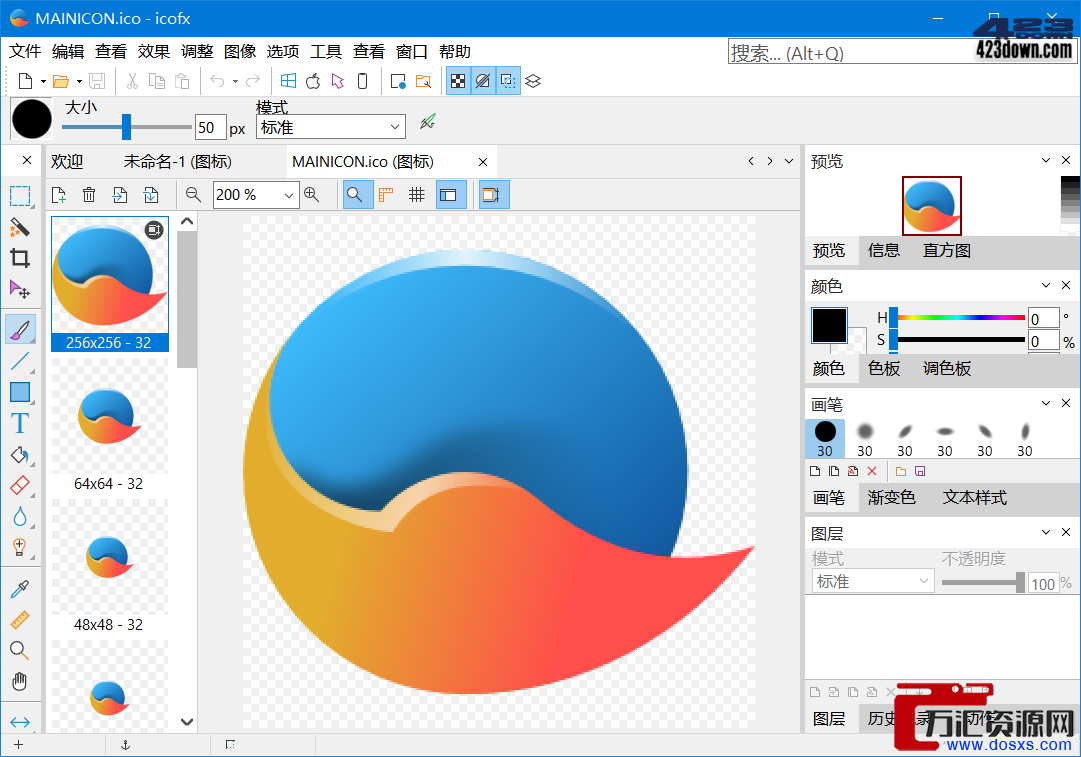
Task: Click the brush size 50 input field
Action: (210, 128)
